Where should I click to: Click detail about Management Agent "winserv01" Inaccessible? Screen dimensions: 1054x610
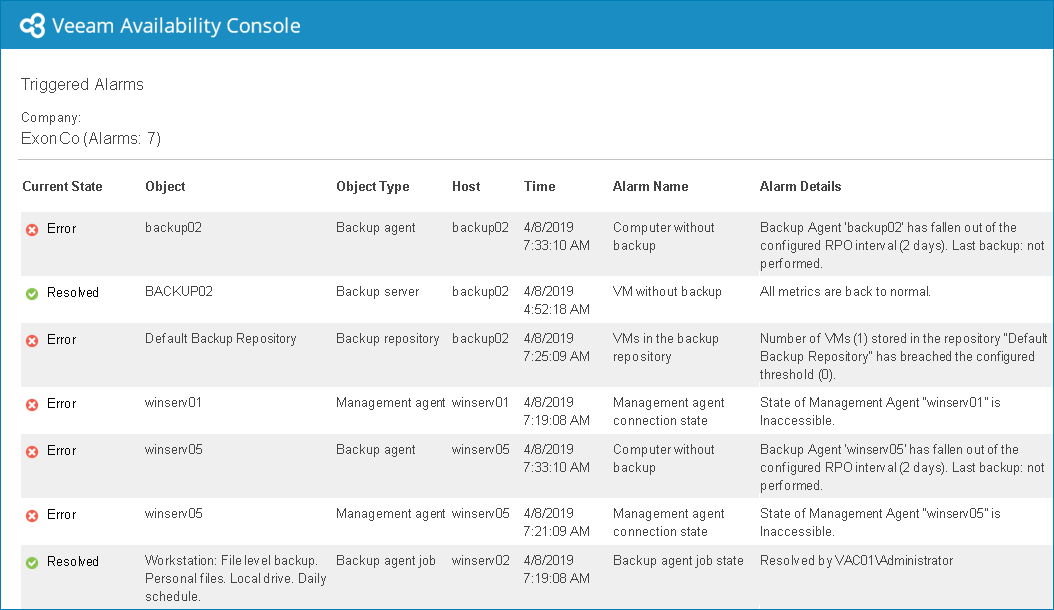pyautogui.click(x=880, y=411)
